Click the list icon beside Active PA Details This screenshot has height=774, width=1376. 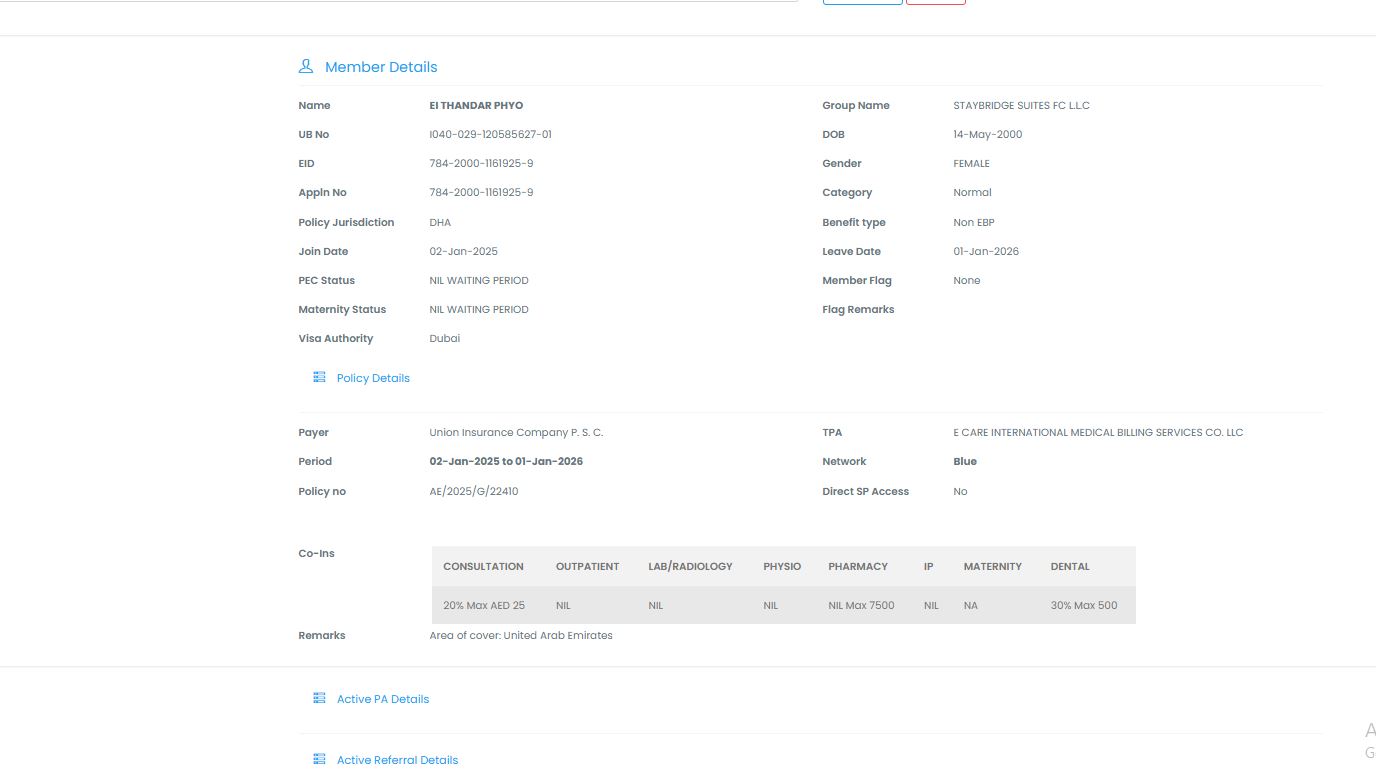(319, 699)
